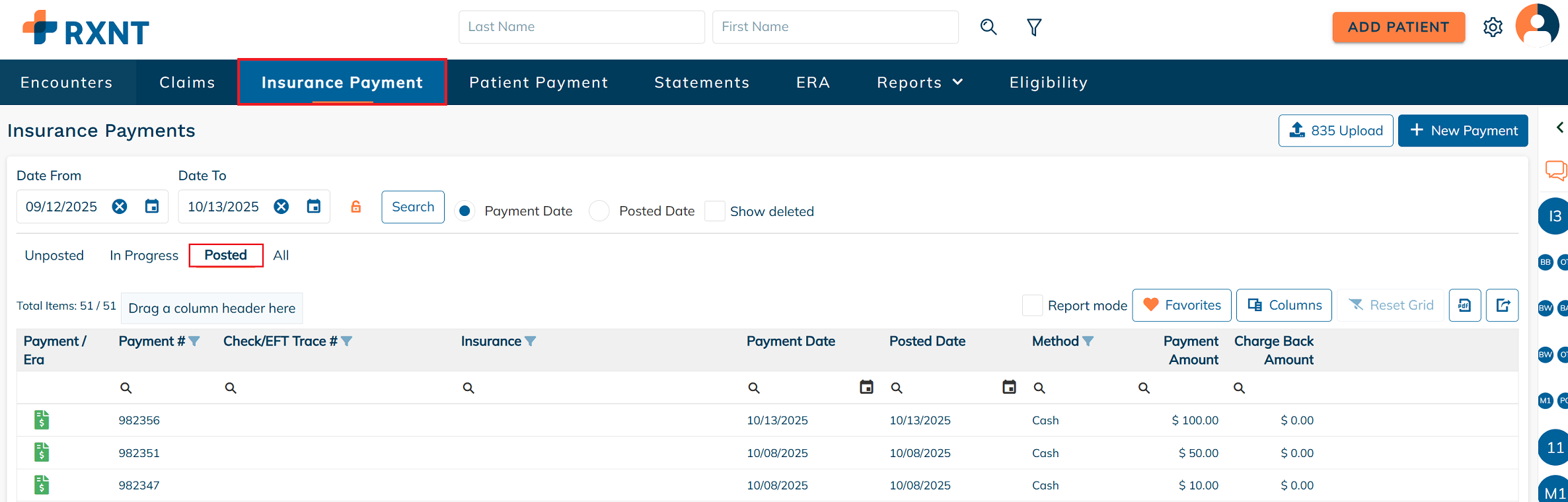Image resolution: width=1568 pixels, height=502 pixels.
Task: Click the New Payment button
Action: coord(1463,131)
